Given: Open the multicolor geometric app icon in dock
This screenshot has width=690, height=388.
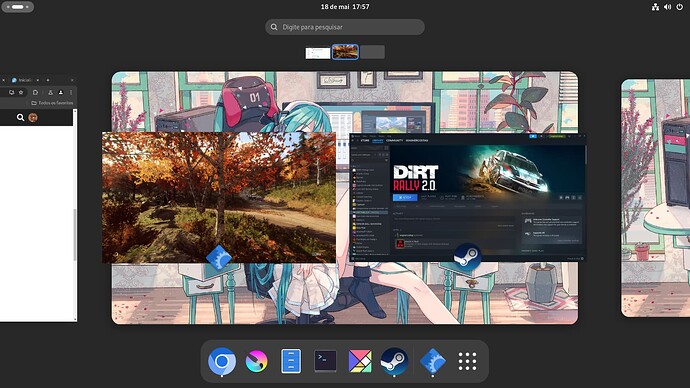Looking at the screenshot, I should coord(360,361).
